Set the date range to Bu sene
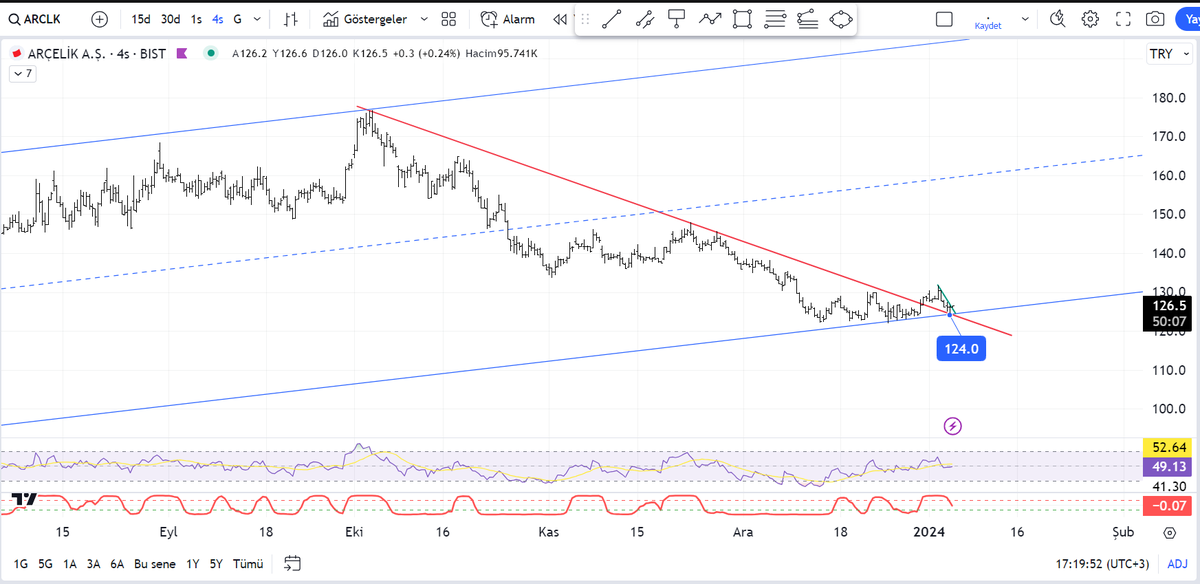Image resolution: width=1200 pixels, height=584 pixels. pyautogui.click(x=155, y=564)
